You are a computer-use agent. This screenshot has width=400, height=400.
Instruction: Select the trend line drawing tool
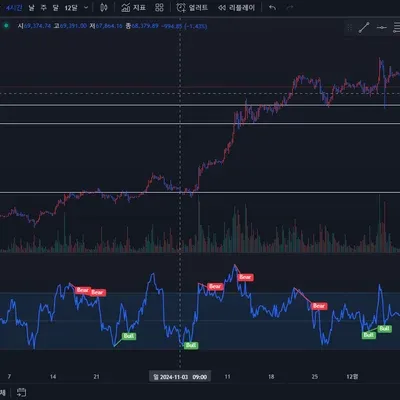pyautogui.click(x=364, y=28)
